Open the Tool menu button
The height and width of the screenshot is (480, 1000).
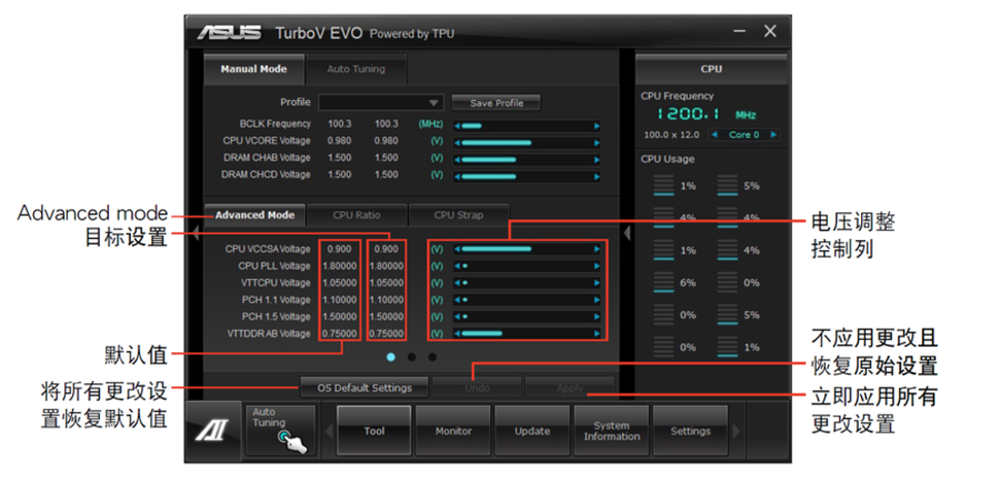pos(374,431)
